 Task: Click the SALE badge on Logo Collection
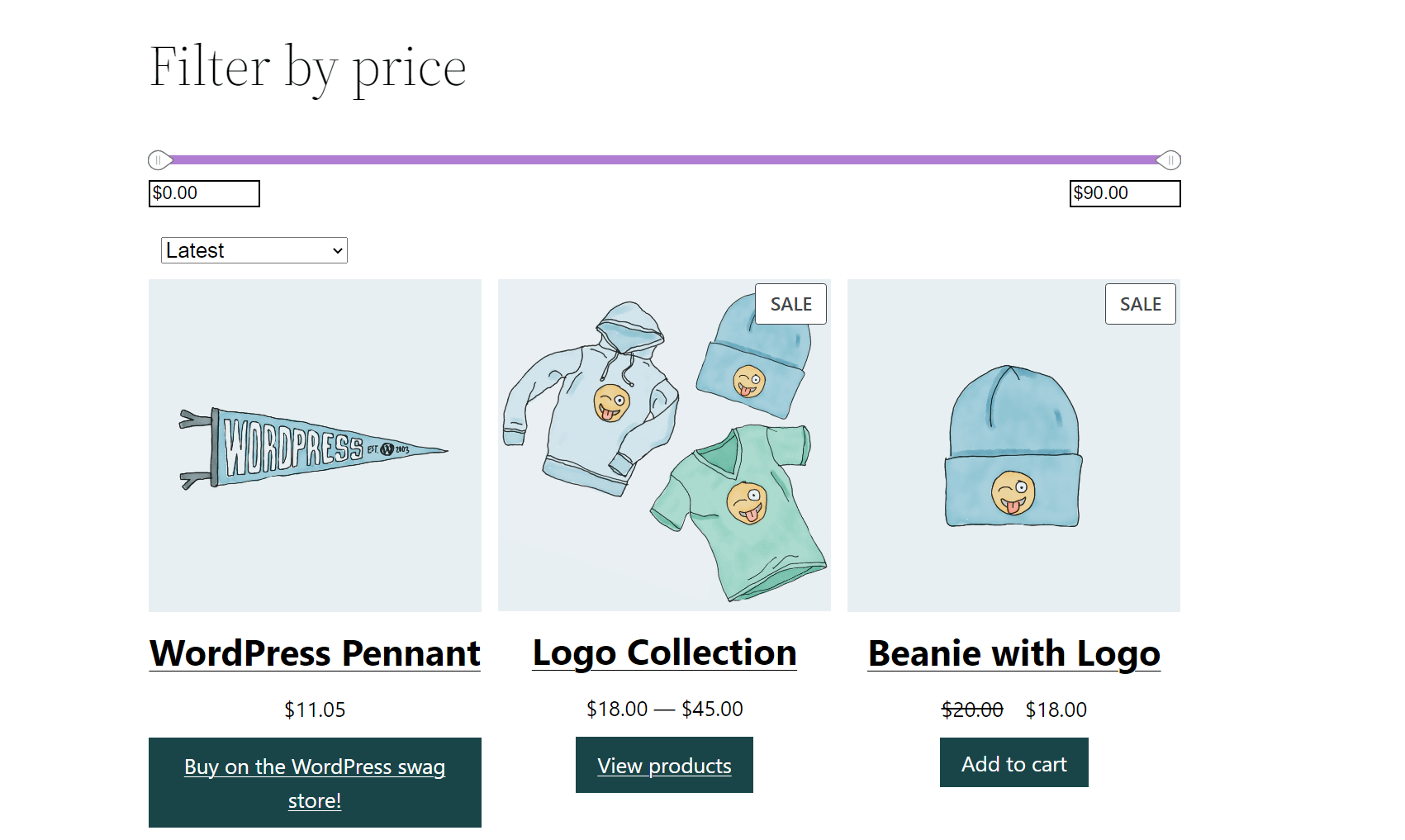point(790,303)
